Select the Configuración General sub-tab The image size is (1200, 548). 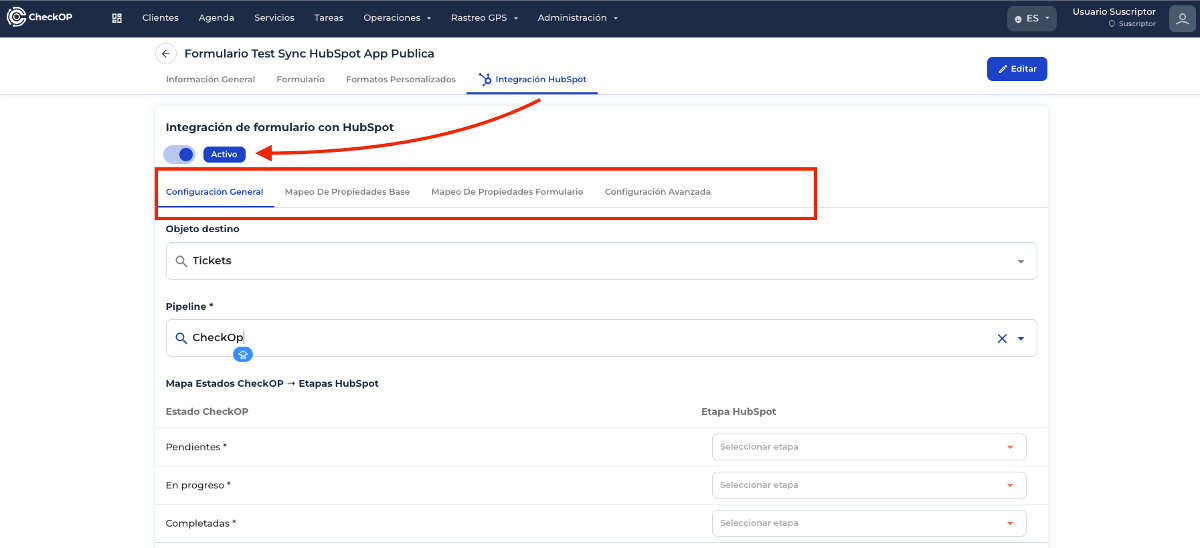point(214,192)
